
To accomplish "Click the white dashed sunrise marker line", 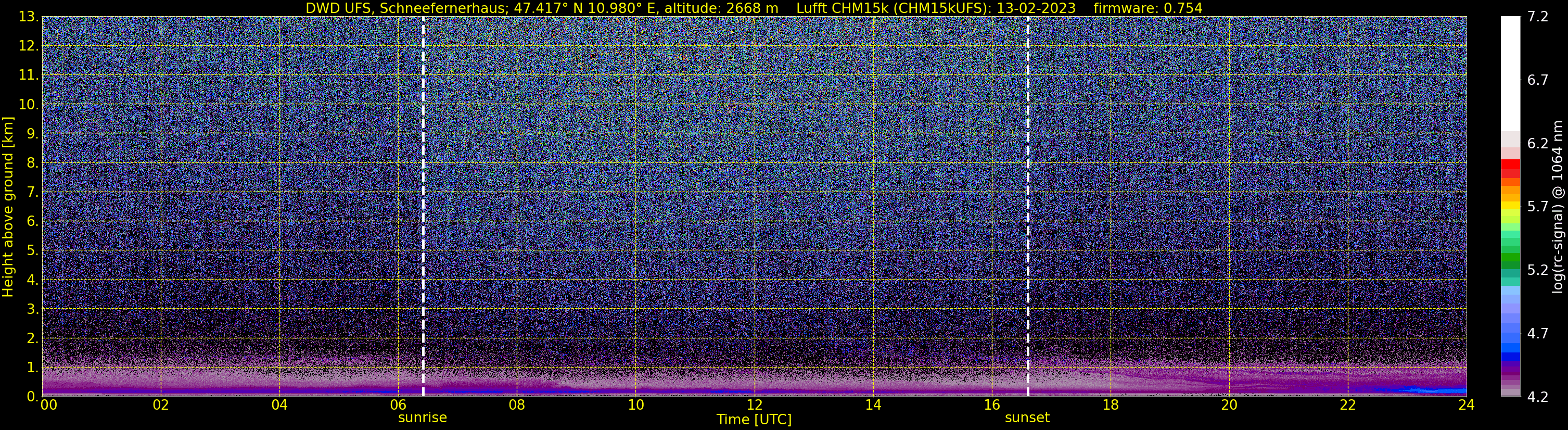I will (x=423, y=206).
